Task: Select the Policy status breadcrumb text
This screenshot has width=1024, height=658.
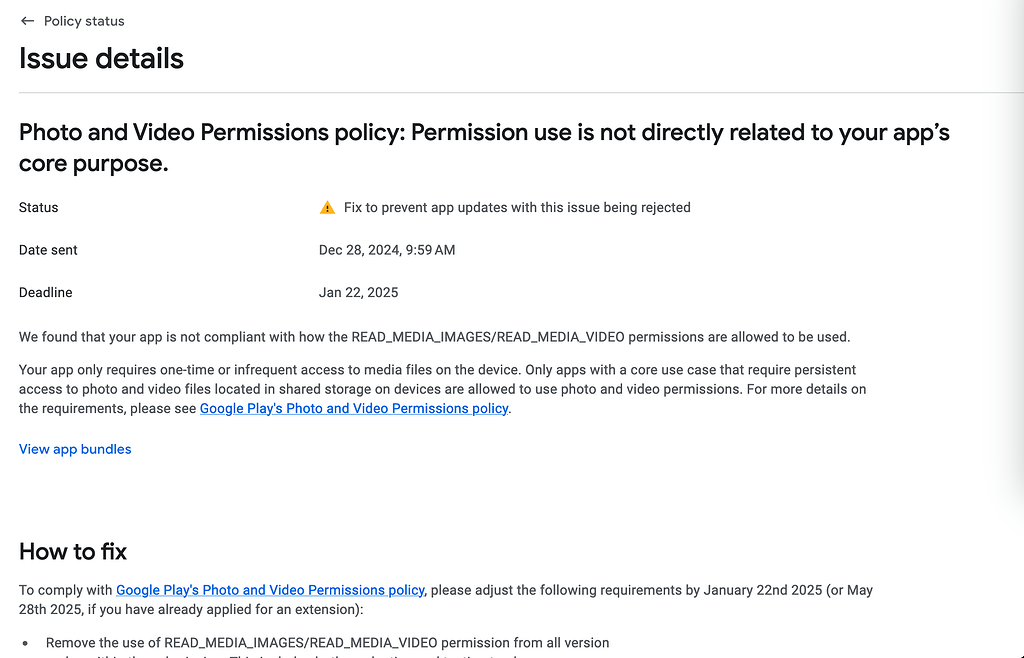Action: click(x=83, y=20)
